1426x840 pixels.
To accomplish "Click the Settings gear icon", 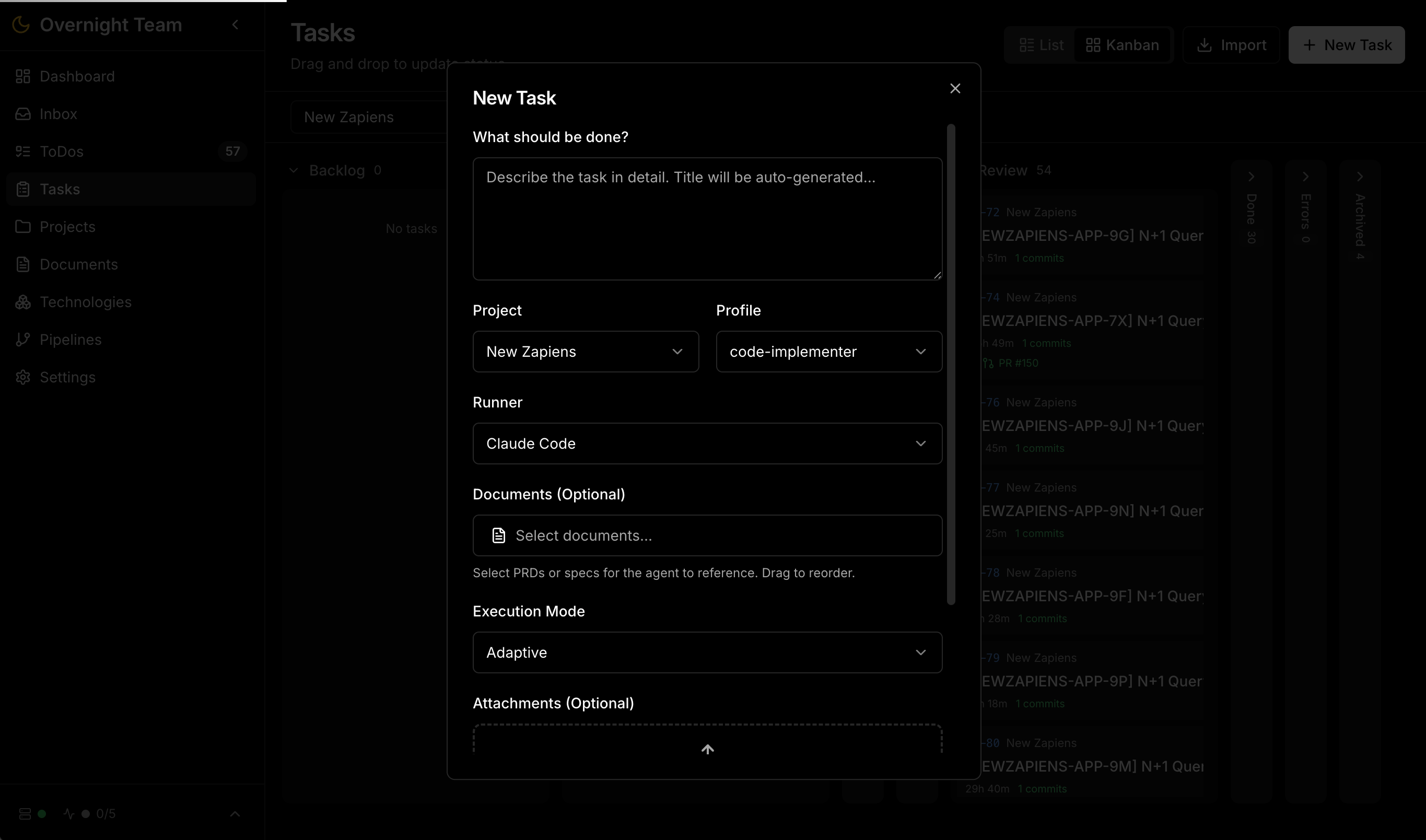I will click(x=22, y=378).
